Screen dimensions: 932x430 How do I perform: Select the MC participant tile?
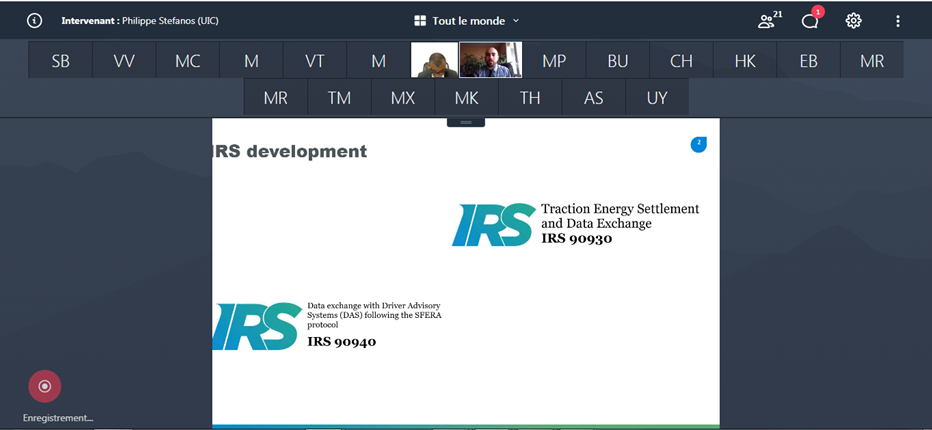(187, 60)
